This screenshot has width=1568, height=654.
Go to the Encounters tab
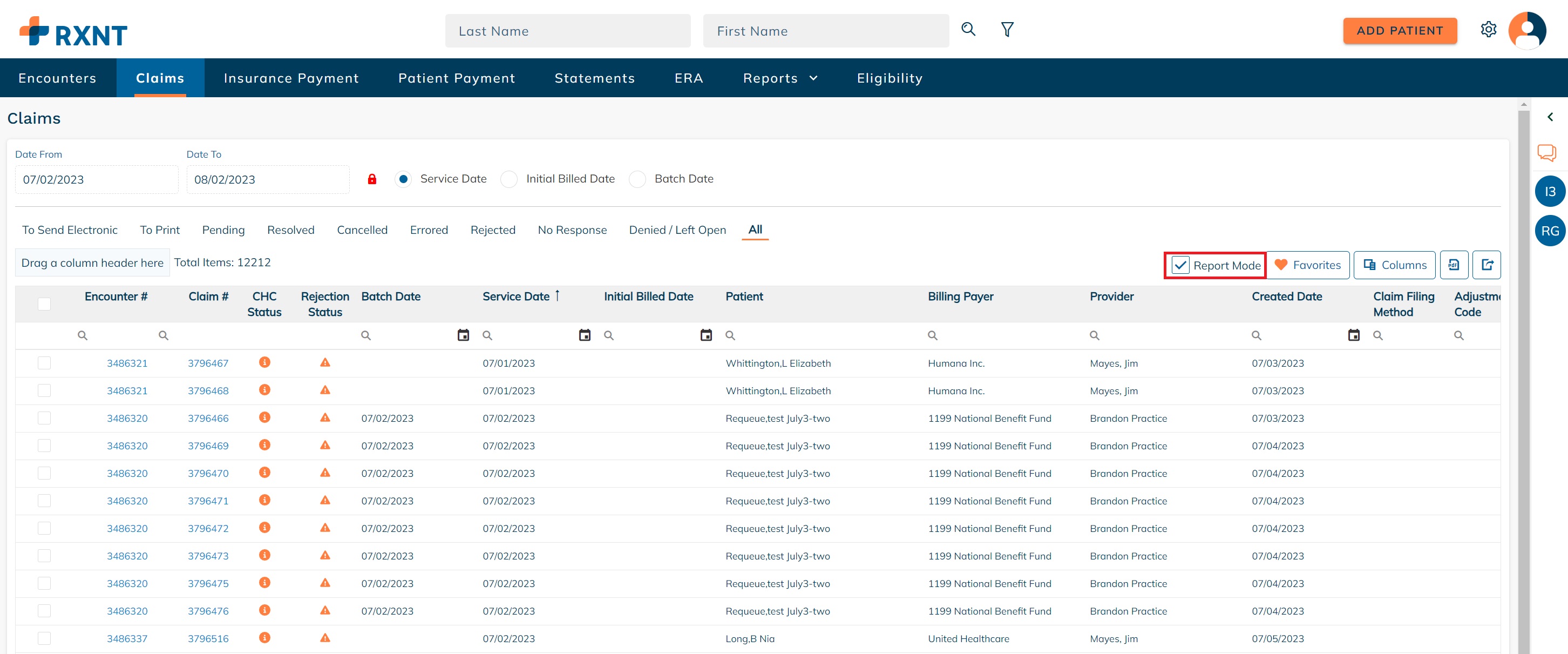click(57, 78)
